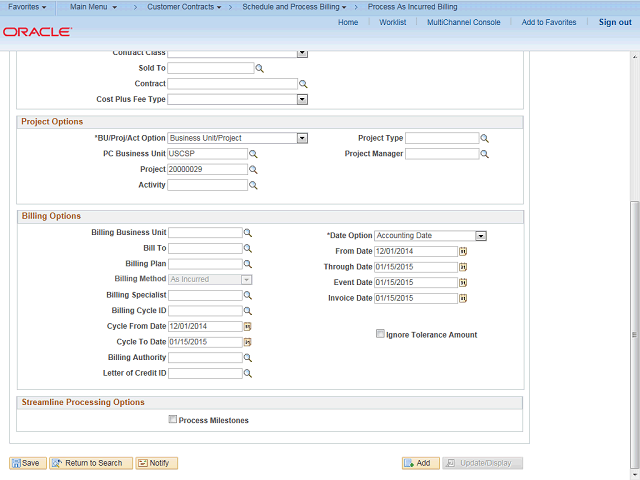
Task: Click the Sign out link
Action: (x=615, y=22)
